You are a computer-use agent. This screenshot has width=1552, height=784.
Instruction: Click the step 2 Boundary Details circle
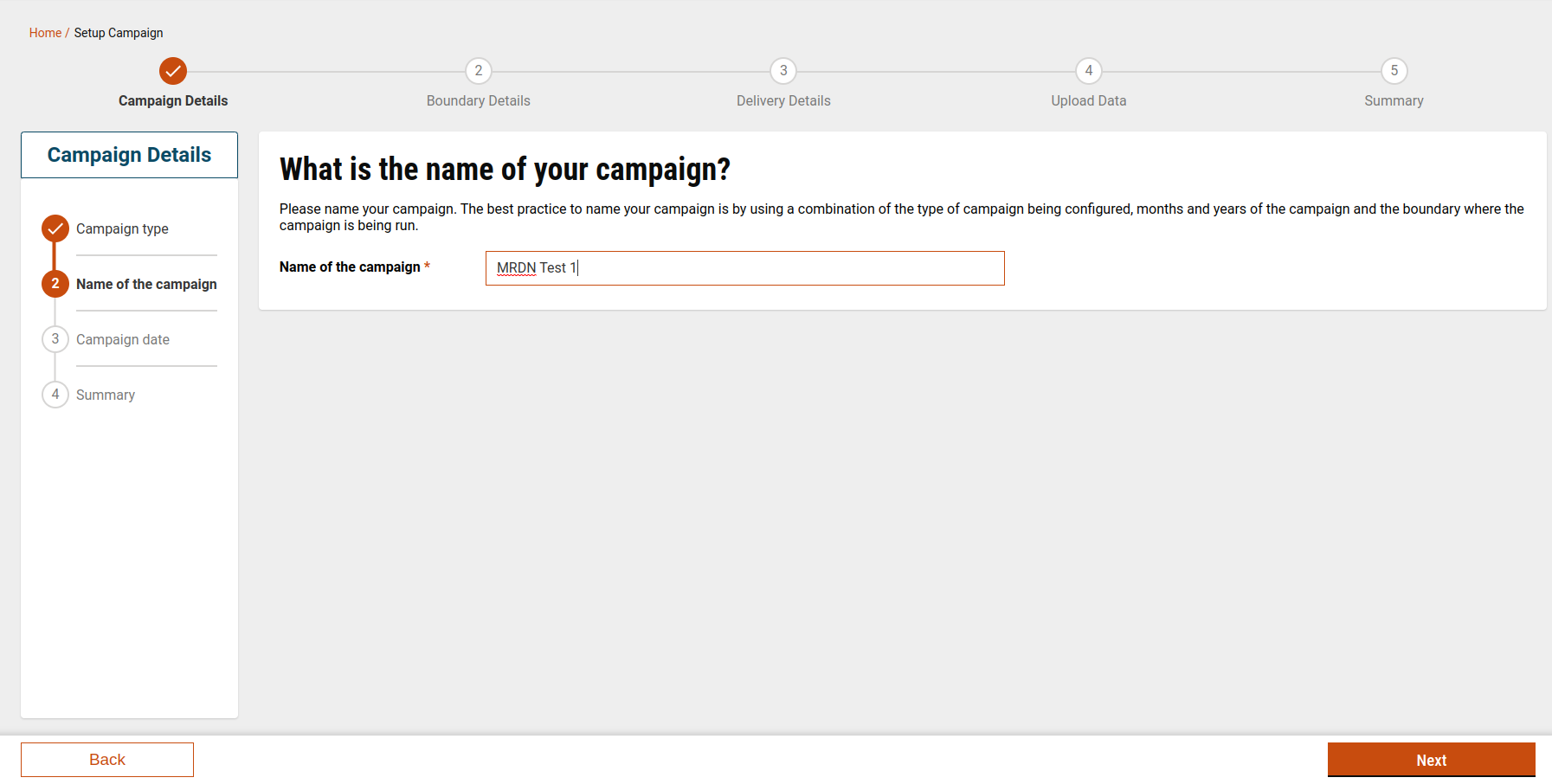click(479, 71)
